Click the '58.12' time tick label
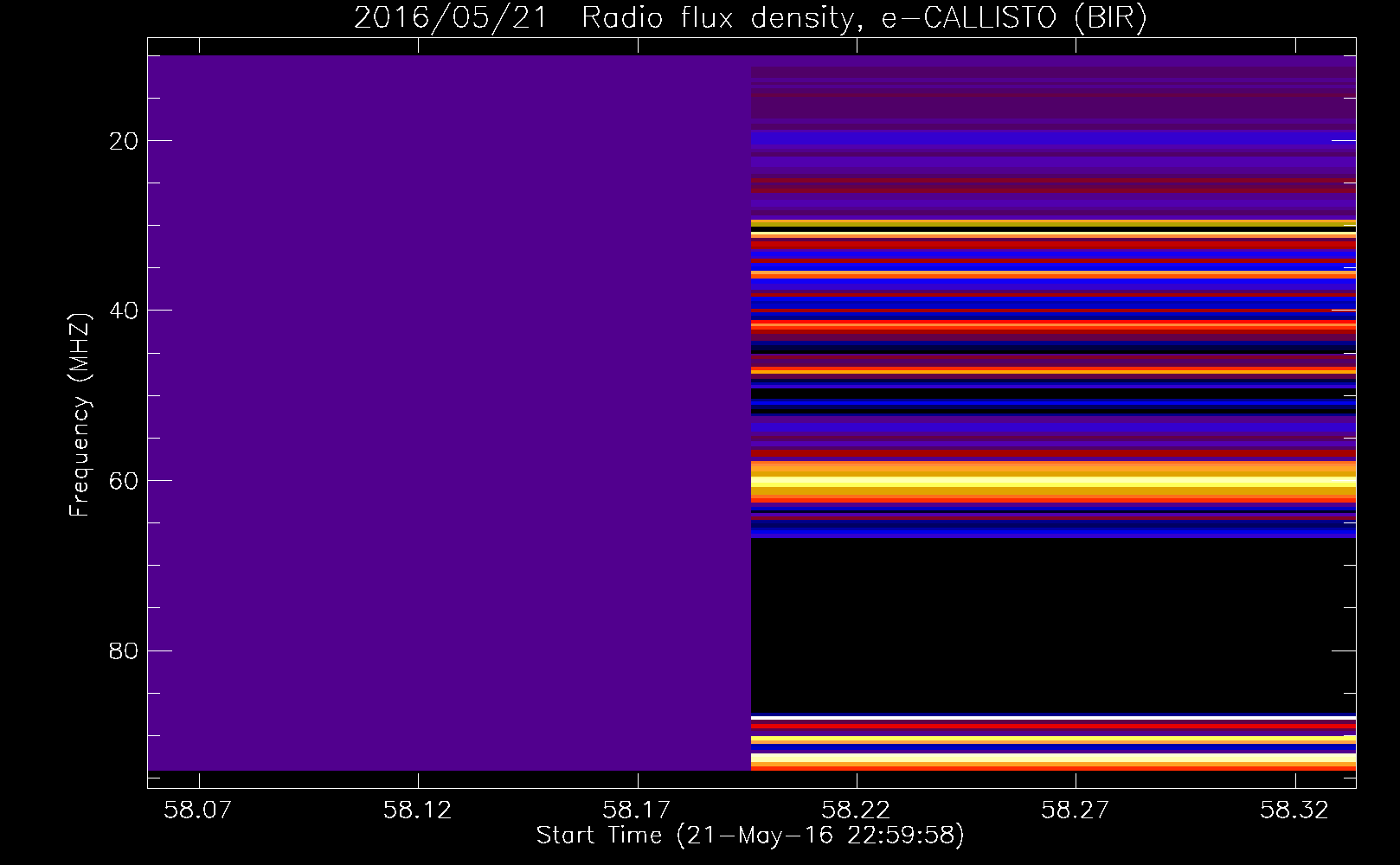This screenshot has height=865, width=1400. click(x=418, y=811)
